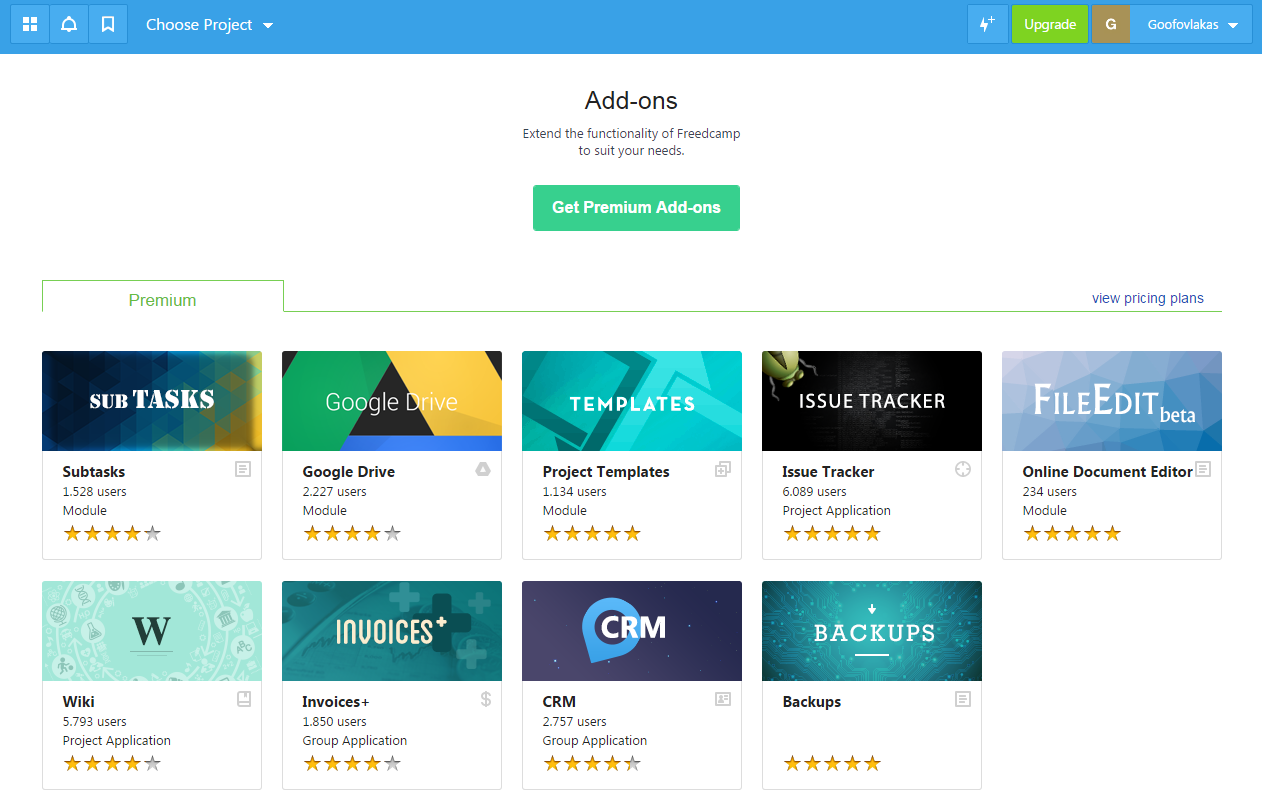1262x795 pixels.
Task: Click the Issue Tracker banner image
Action: tap(872, 401)
